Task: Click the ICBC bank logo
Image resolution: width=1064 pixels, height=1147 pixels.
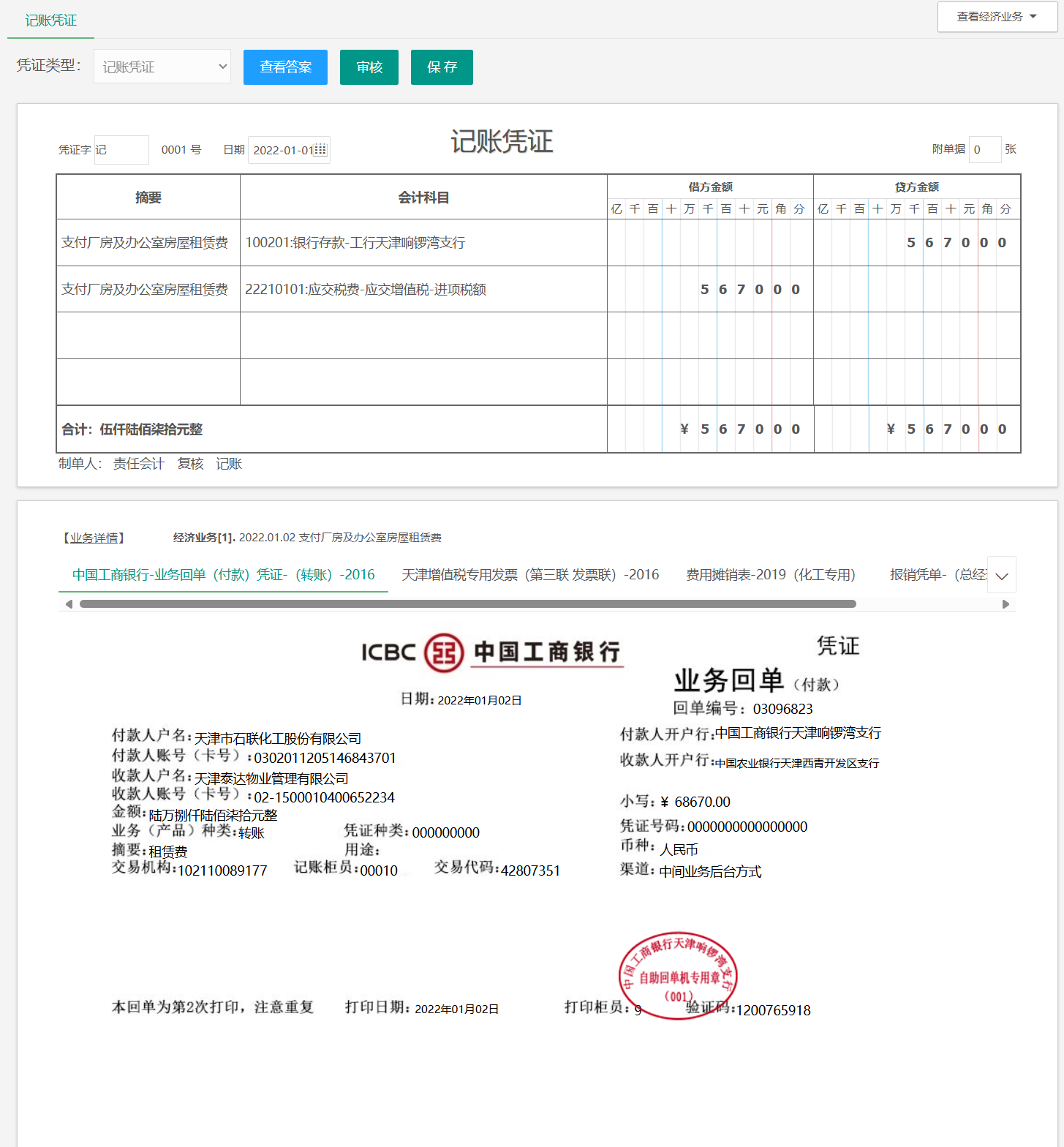Action: click(x=491, y=653)
